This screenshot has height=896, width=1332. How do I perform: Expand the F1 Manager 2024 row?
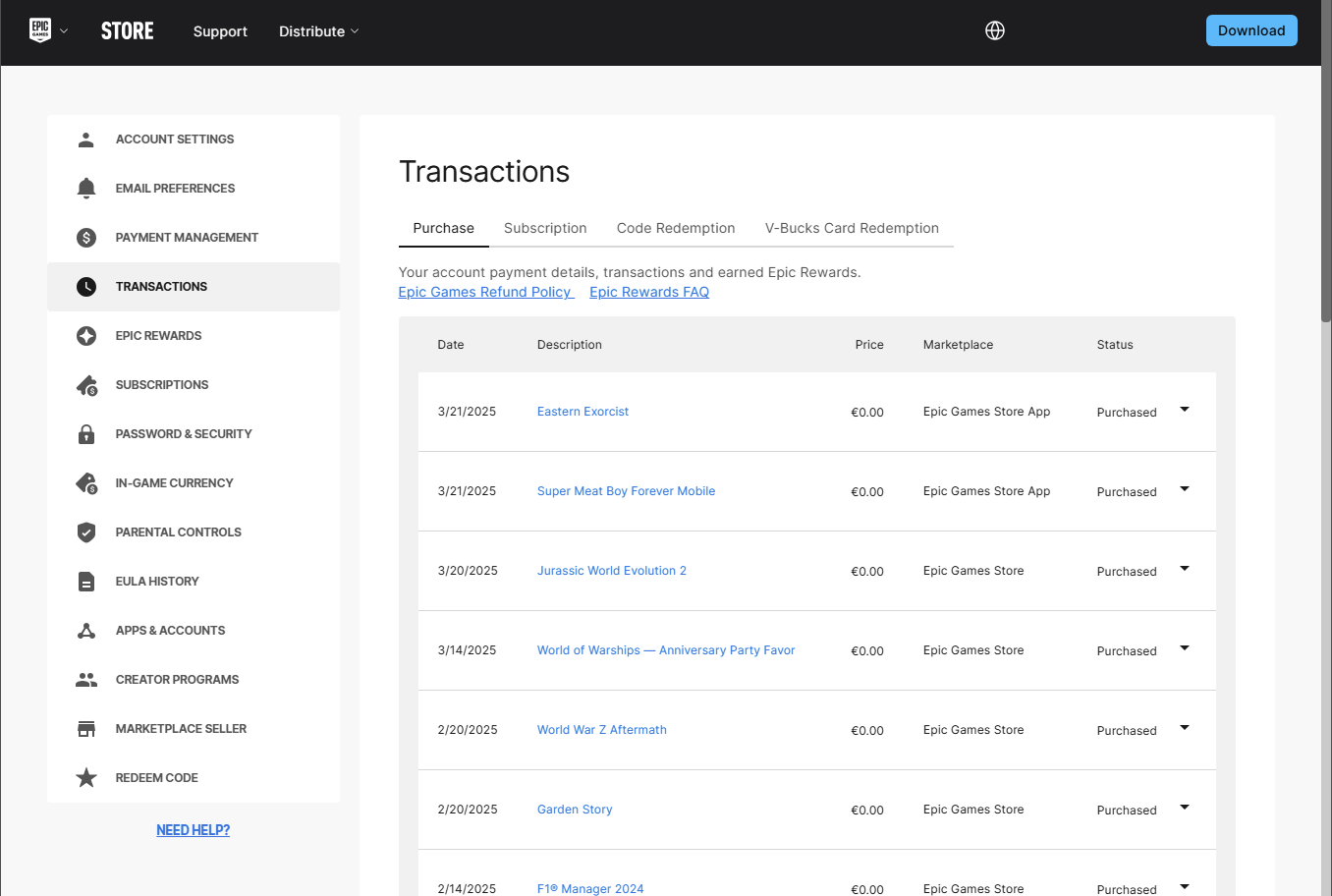[1185, 886]
